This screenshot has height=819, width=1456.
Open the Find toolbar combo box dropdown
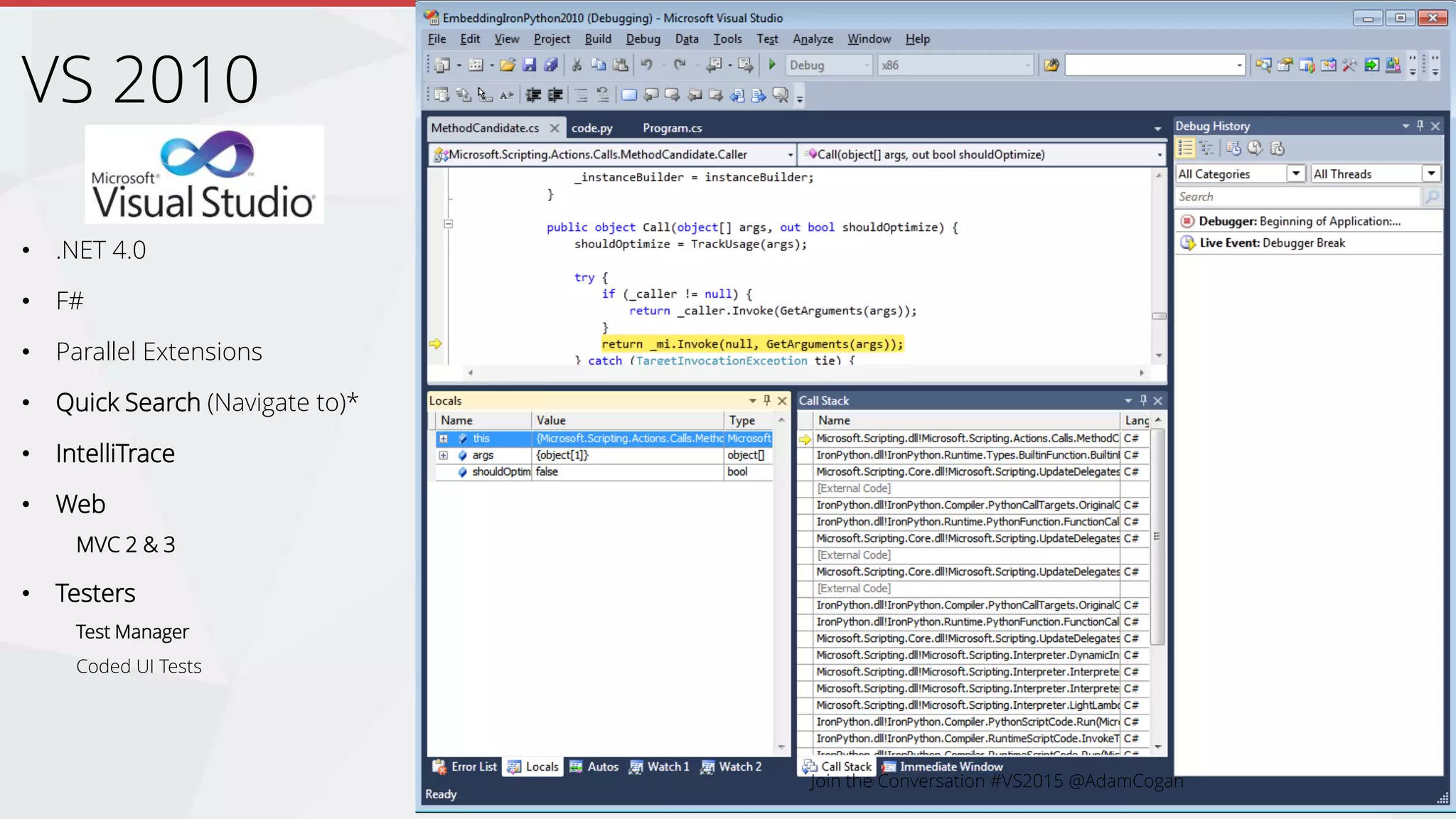(x=1239, y=65)
